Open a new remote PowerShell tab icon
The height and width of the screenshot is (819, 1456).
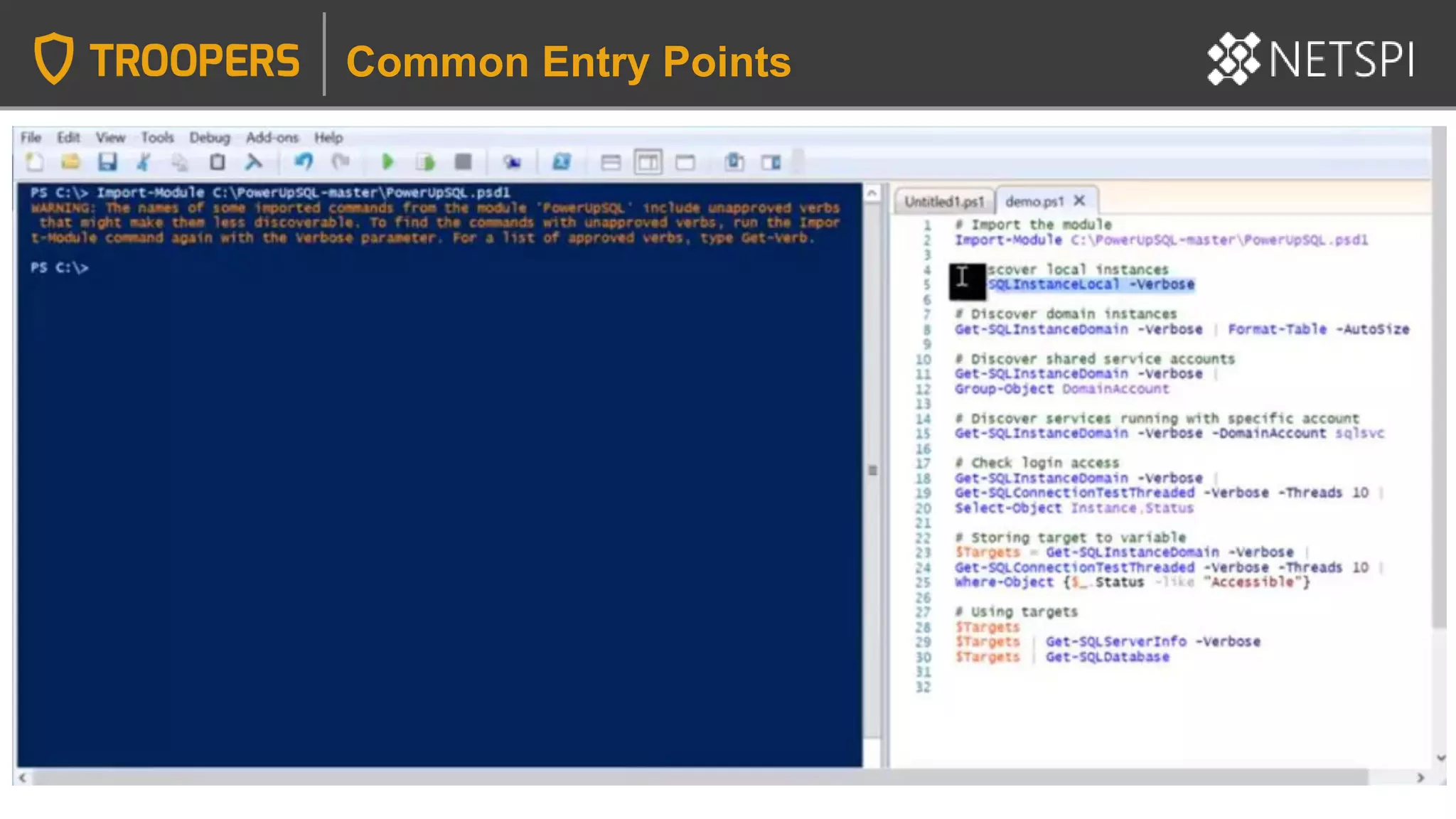coord(511,162)
